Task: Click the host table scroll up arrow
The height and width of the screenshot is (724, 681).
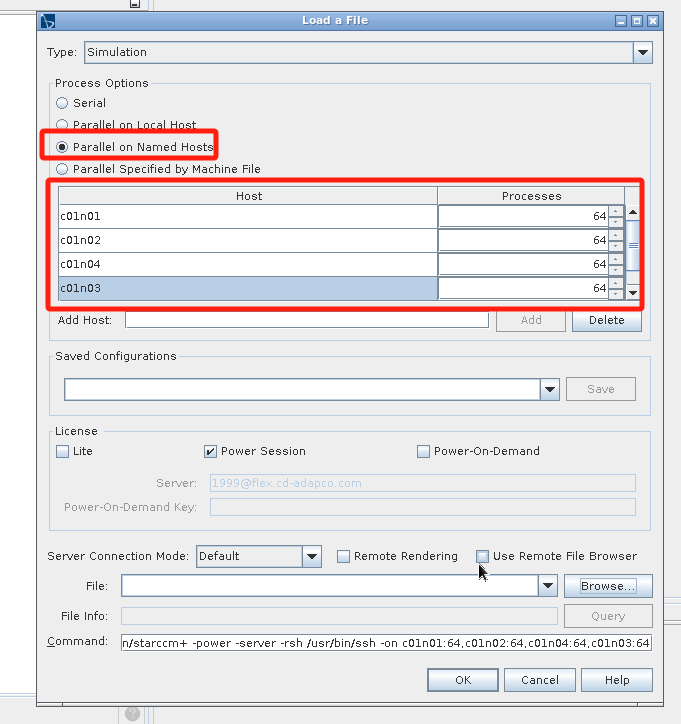Action: (633, 212)
